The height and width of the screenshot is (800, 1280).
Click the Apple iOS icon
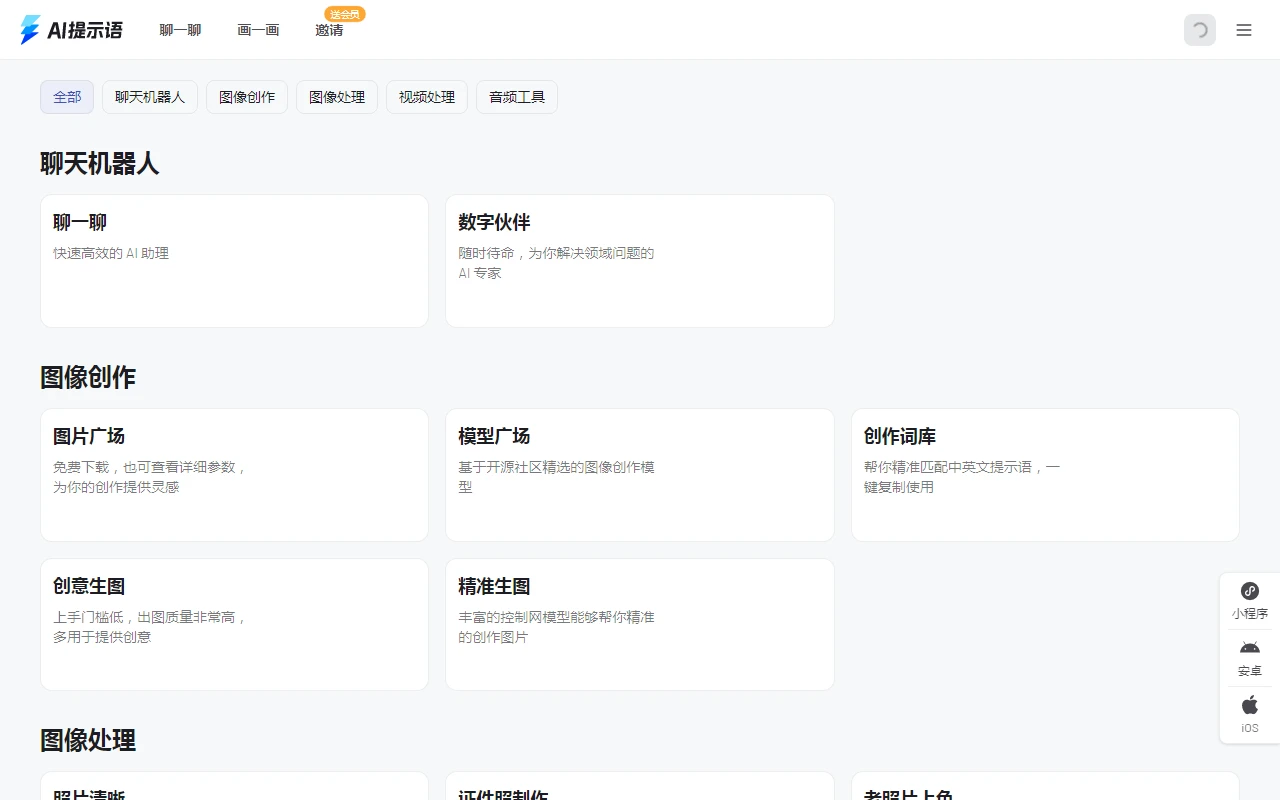click(1249, 710)
